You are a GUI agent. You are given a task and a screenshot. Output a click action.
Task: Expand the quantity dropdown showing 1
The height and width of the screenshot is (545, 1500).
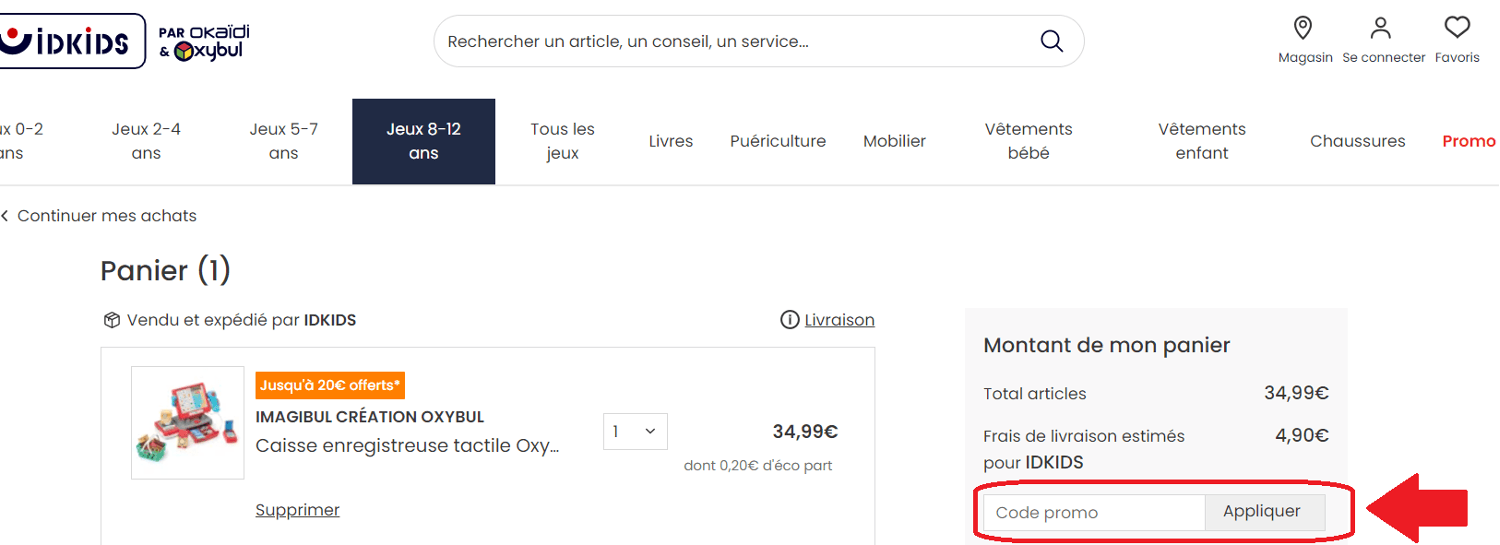(x=635, y=431)
